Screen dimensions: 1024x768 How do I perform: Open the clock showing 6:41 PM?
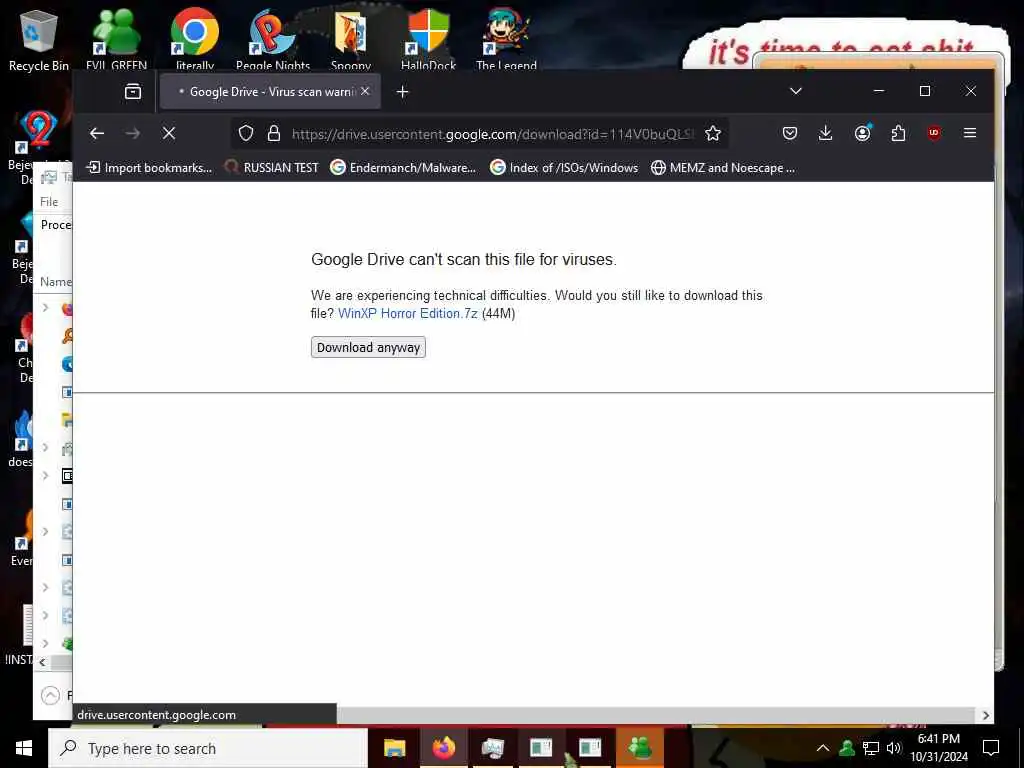point(939,748)
